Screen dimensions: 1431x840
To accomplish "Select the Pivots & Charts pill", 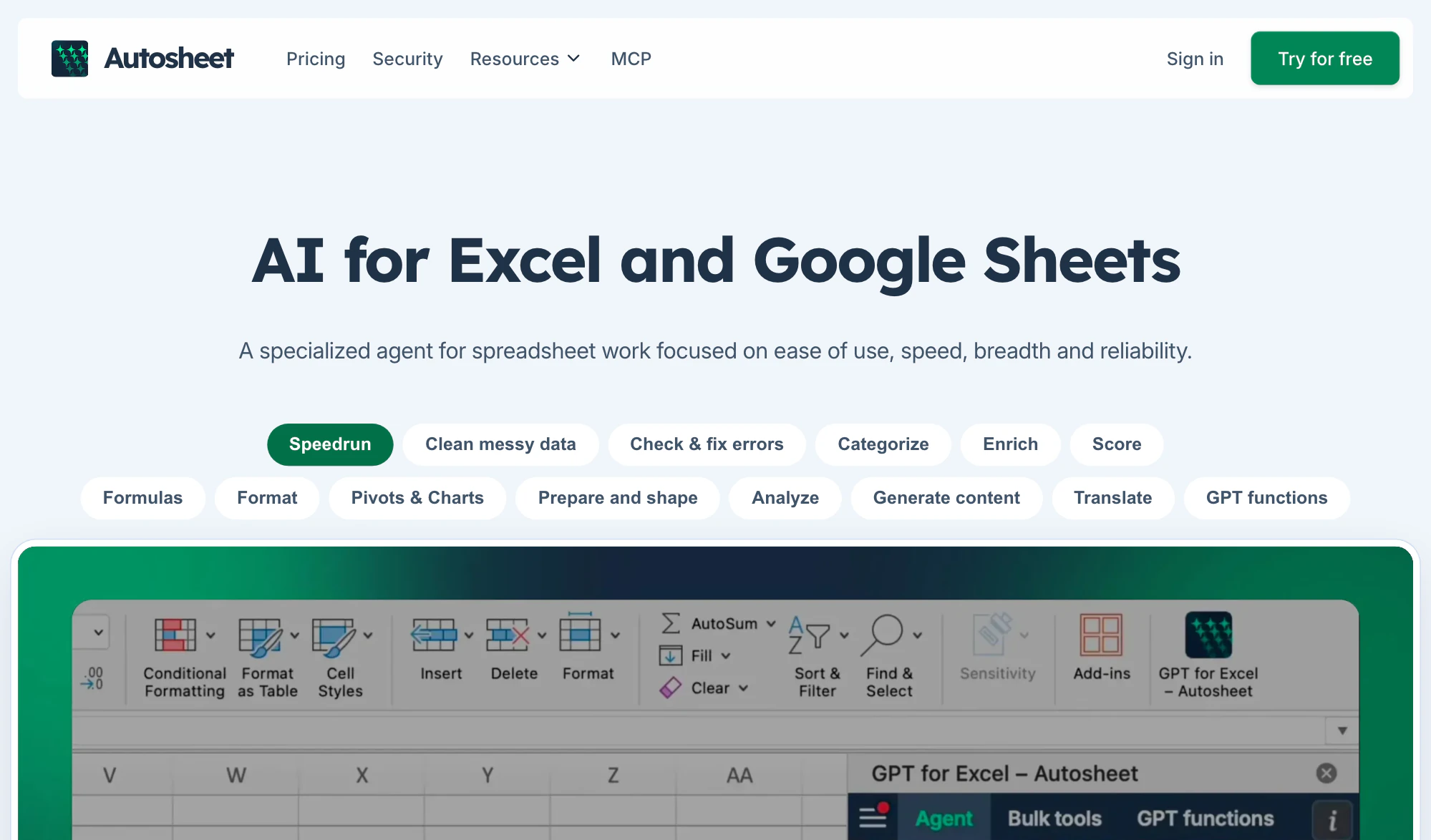I will tap(417, 498).
